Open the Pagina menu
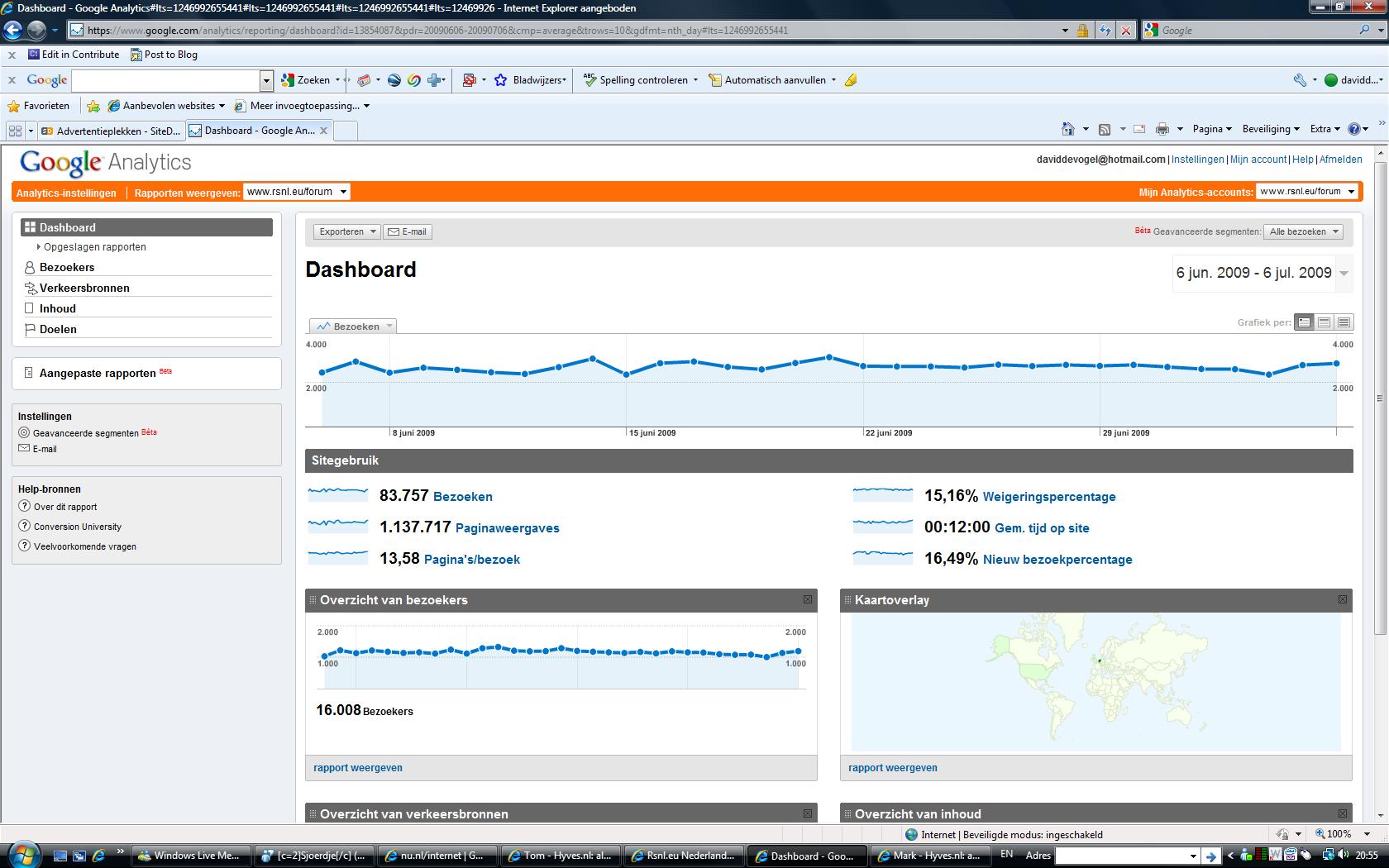The image size is (1389, 868). tap(1212, 129)
